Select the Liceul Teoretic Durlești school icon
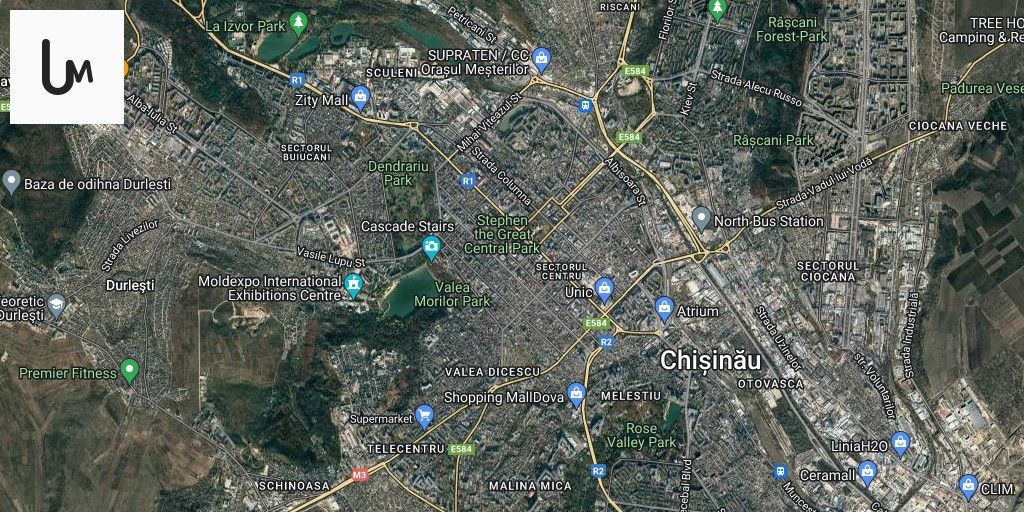The height and width of the screenshot is (512, 1024). coord(57,305)
